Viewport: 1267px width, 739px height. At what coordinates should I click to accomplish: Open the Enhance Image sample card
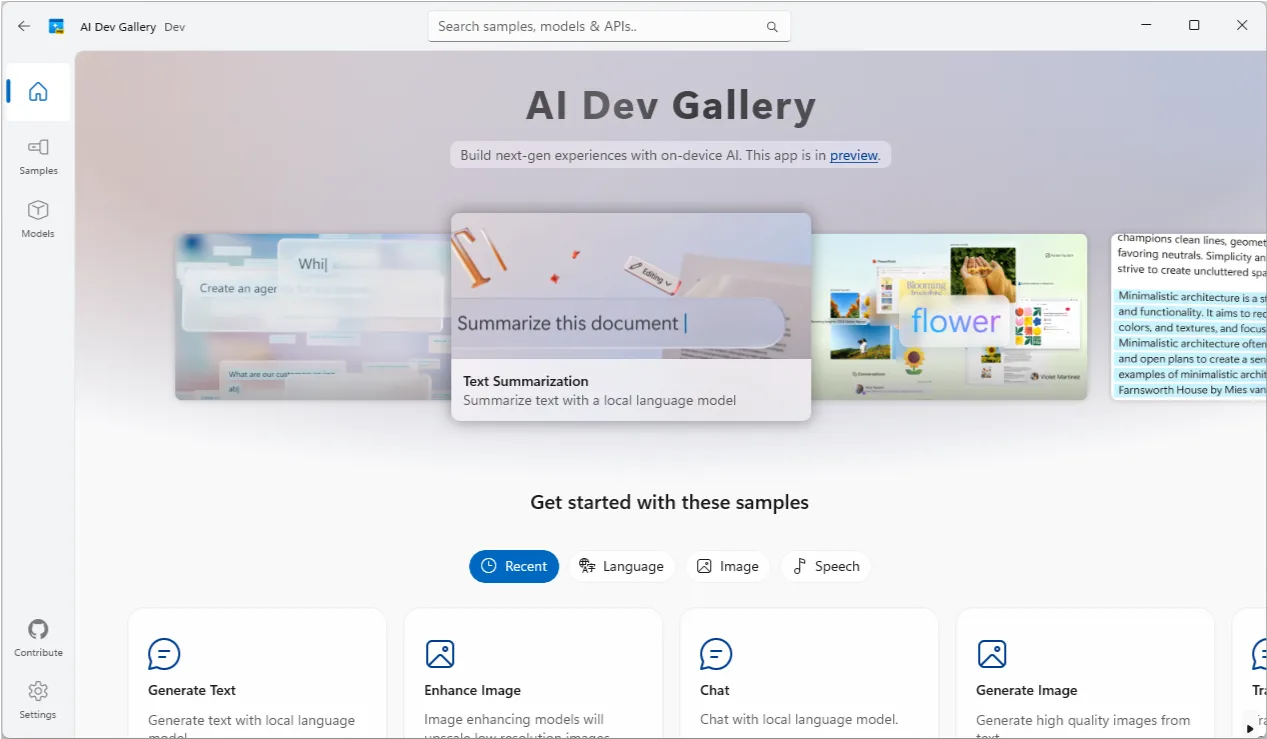533,673
